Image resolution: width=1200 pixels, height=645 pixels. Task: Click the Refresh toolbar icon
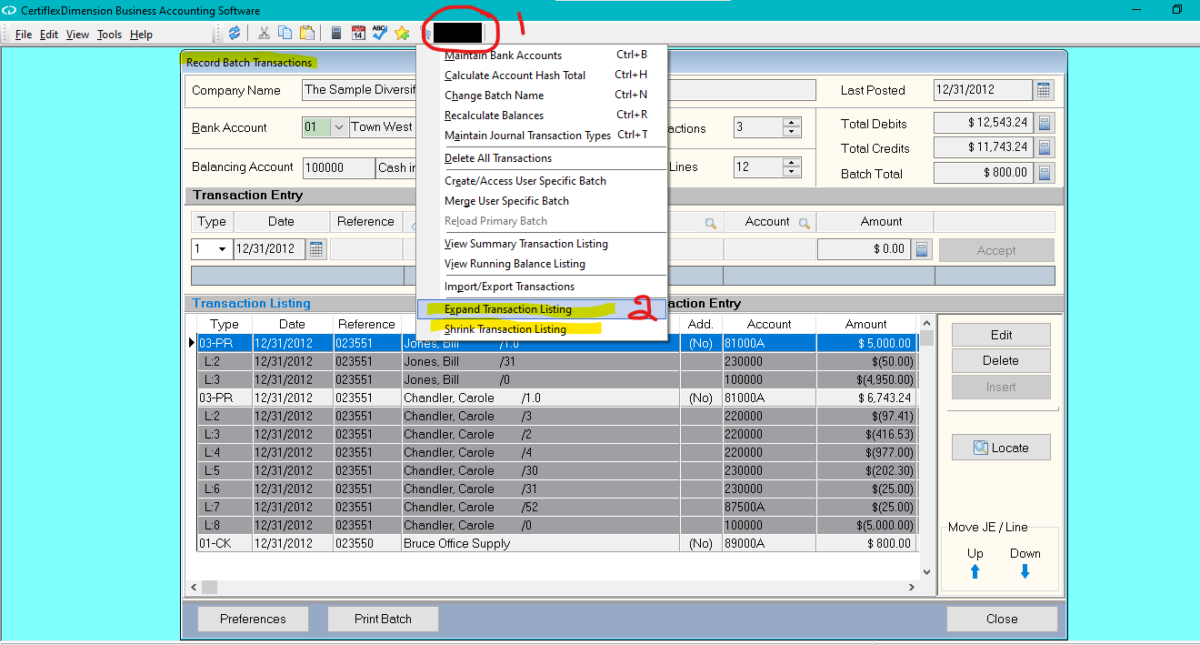pyautogui.click(x=235, y=32)
